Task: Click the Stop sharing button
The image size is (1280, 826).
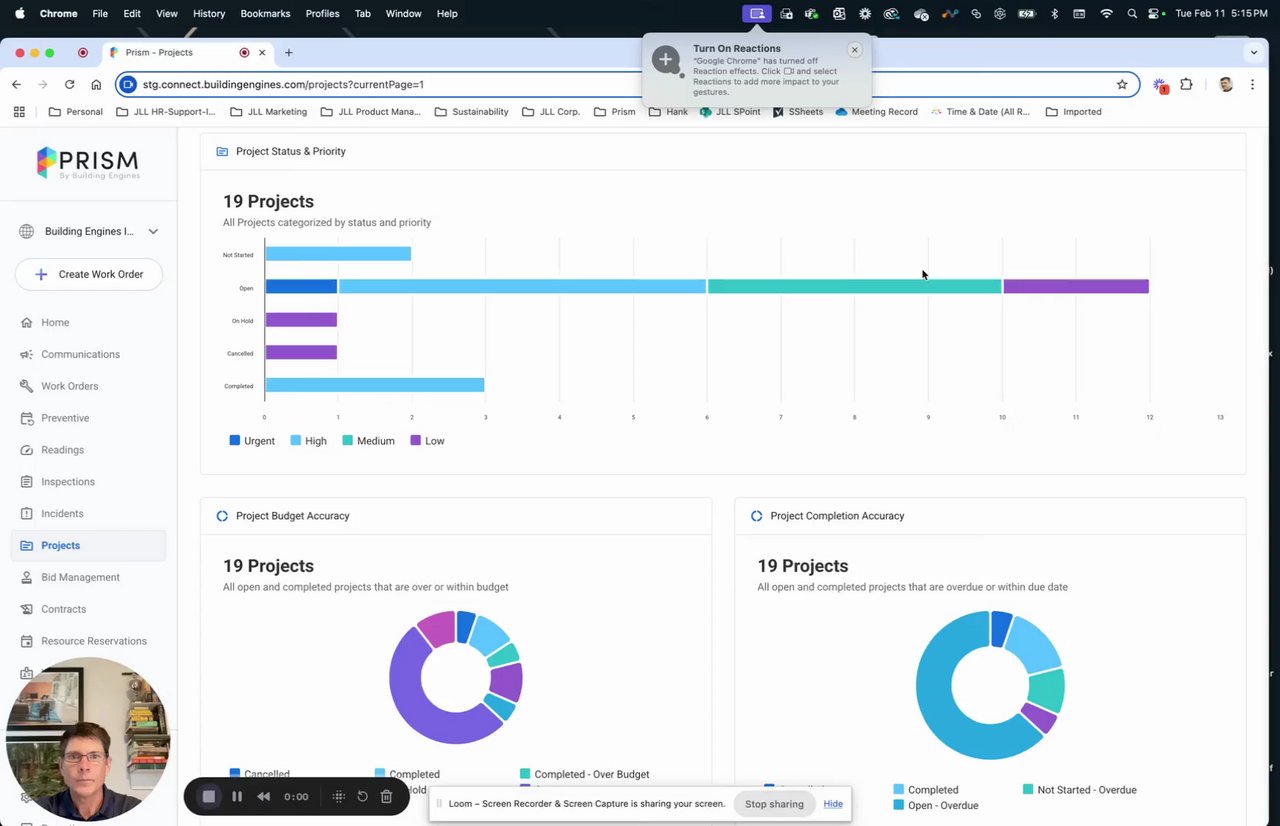Action: pyautogui.click(x=774, y=804)
